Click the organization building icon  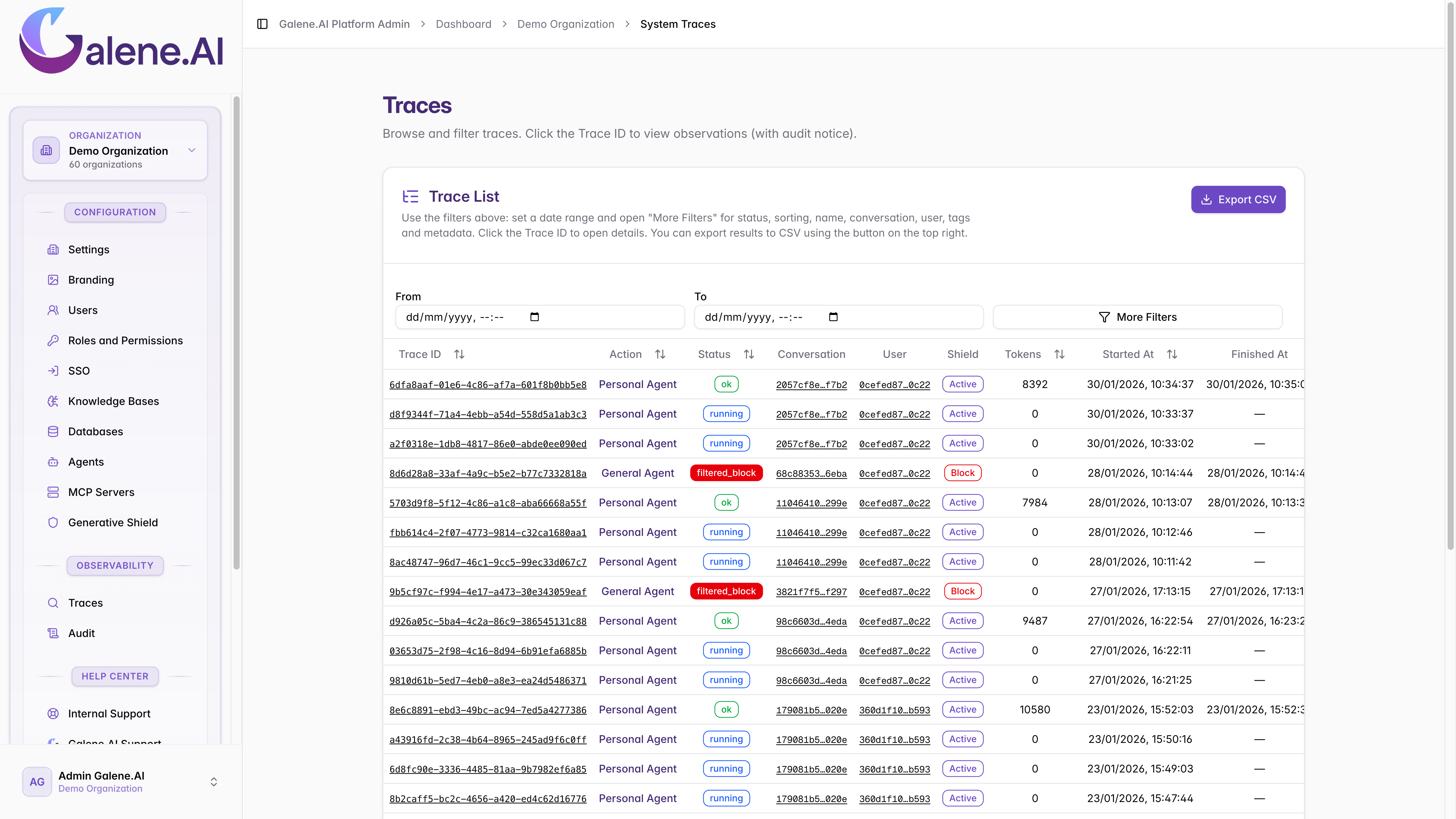[x=46, y=150]
